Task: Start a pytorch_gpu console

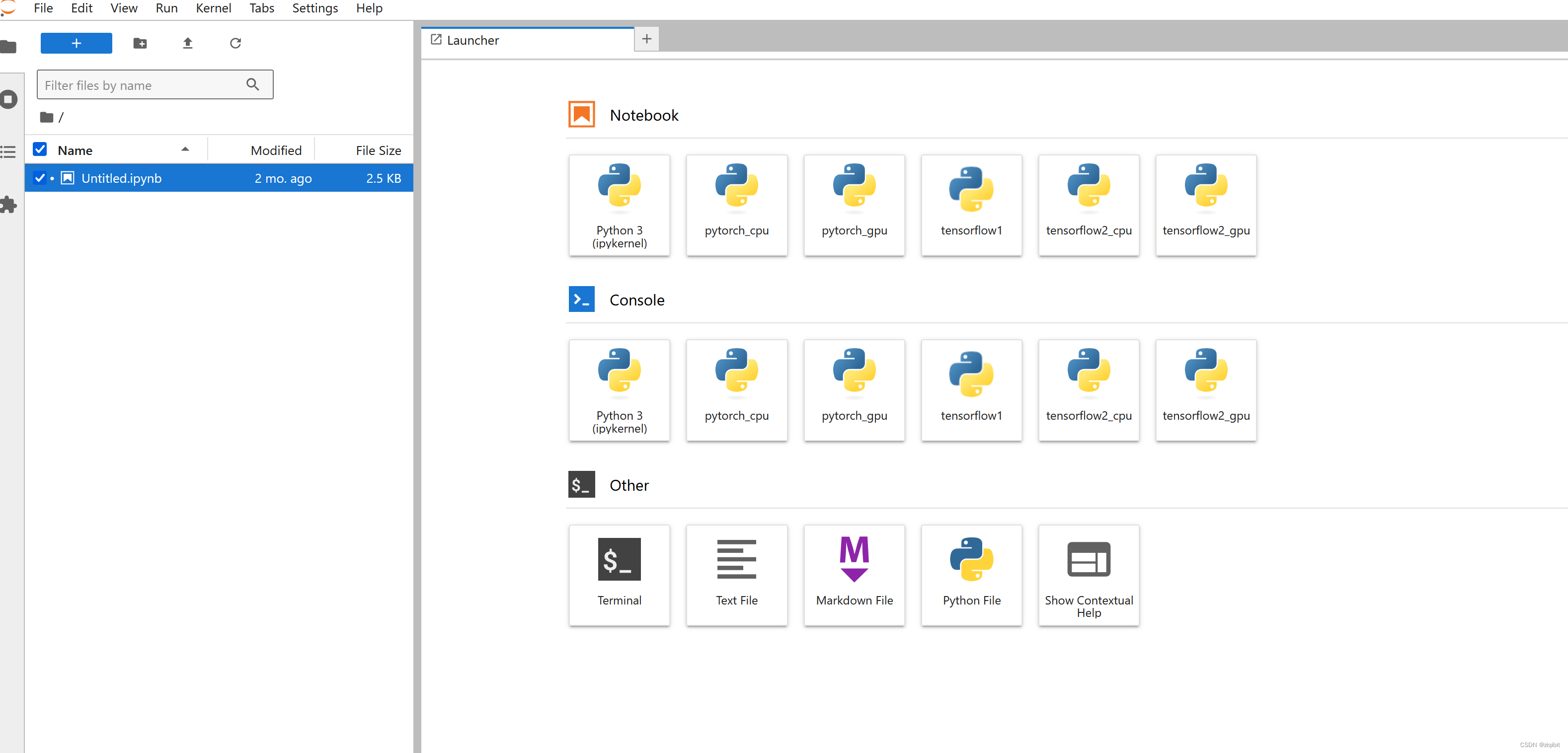Action: pos(854,390)
